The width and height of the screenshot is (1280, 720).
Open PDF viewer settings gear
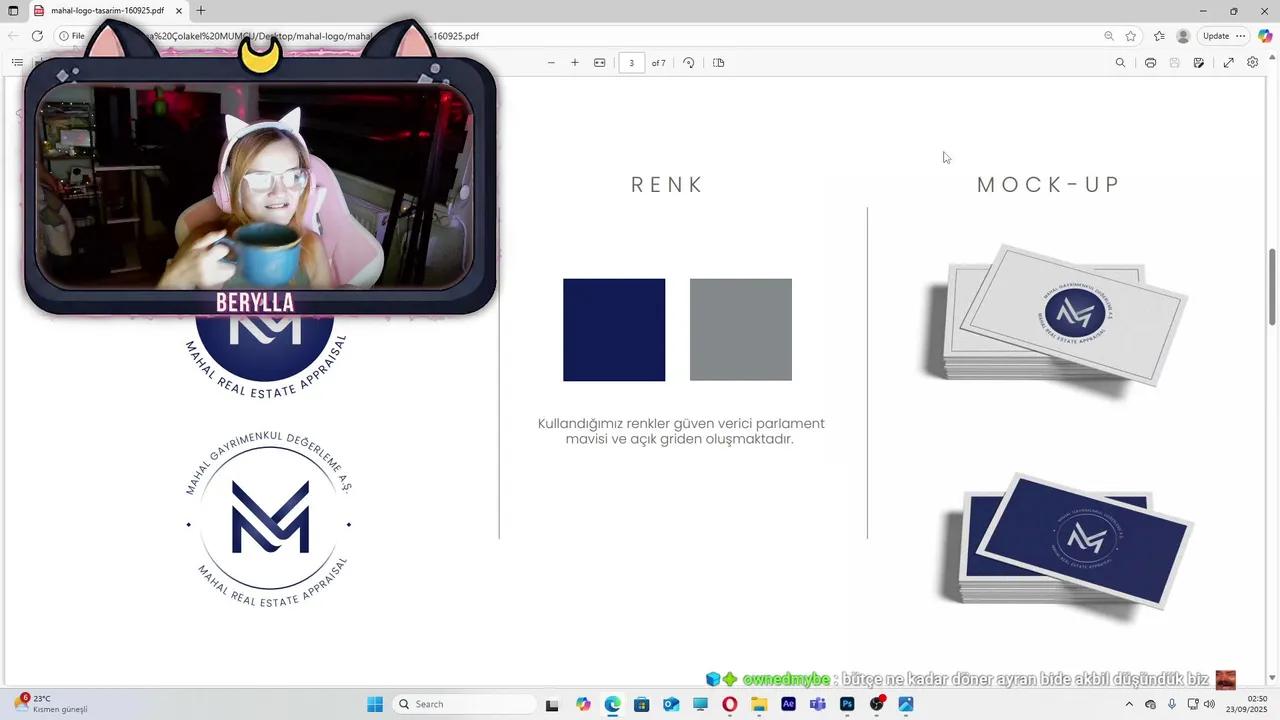tap(1253, 63)
